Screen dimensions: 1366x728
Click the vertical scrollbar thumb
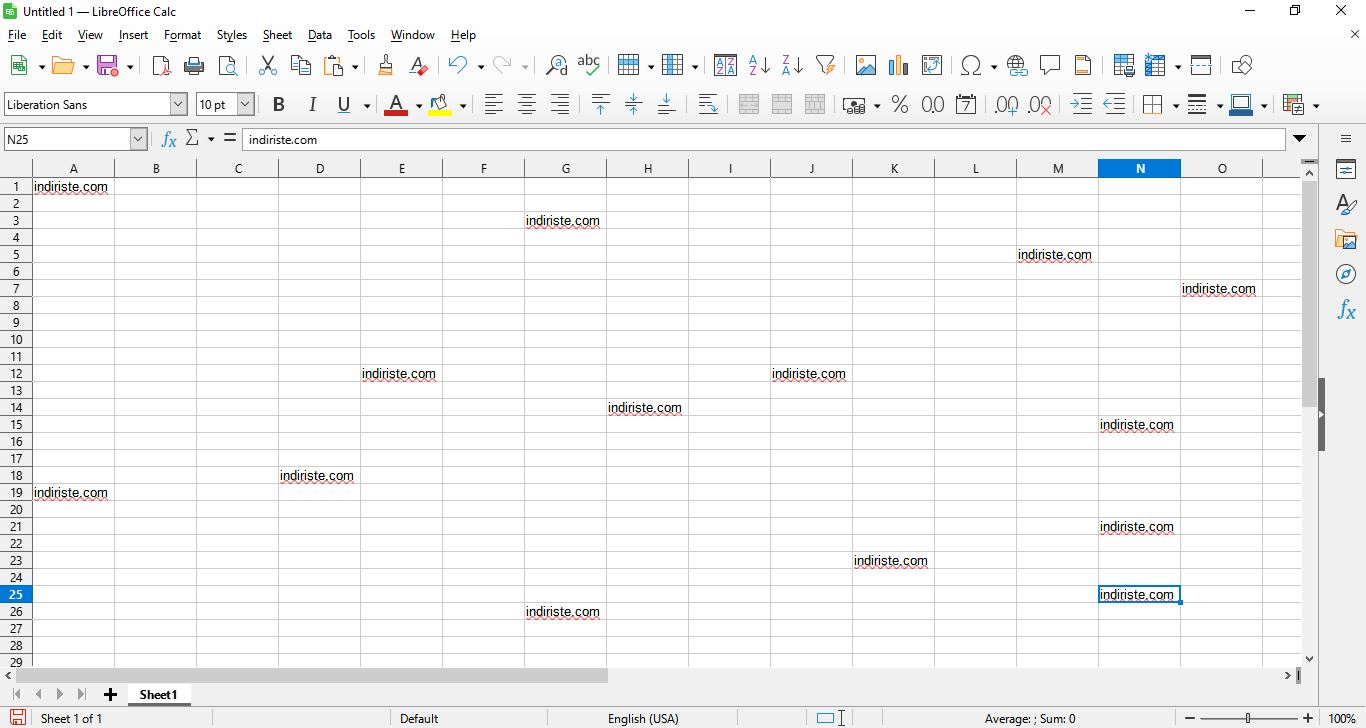(x=1309, y=295)
